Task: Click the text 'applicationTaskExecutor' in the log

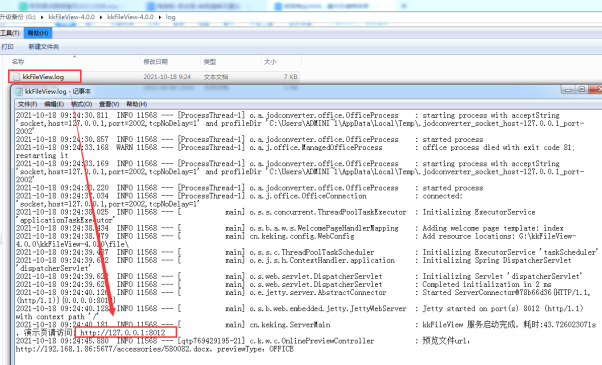Action: tap(66, 220)
